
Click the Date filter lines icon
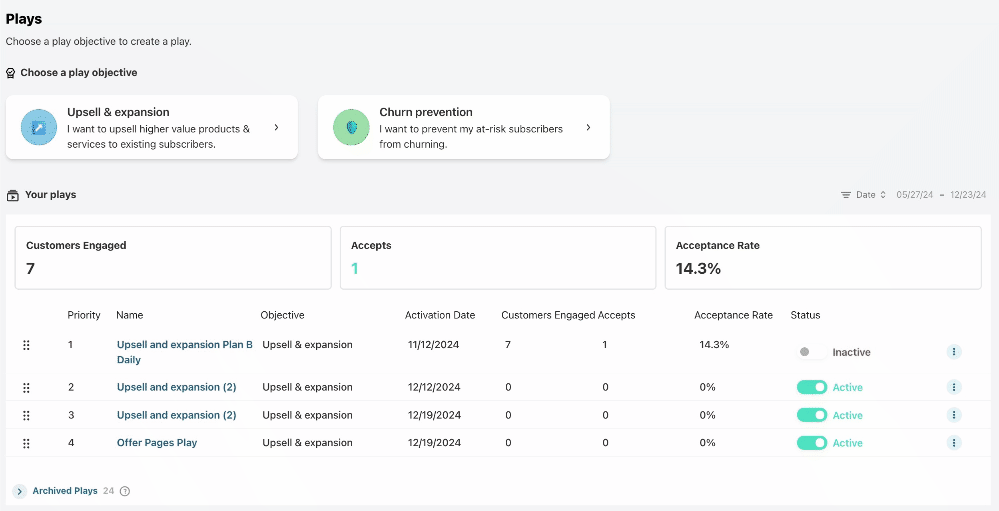click(845, 195)
